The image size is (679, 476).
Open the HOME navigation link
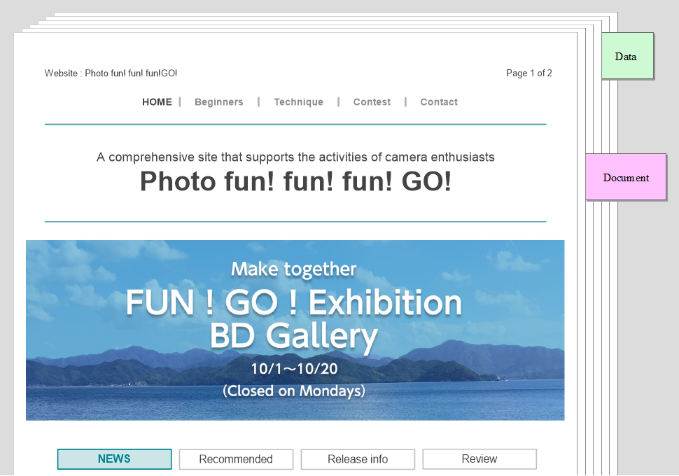click(x=157, y=102)
